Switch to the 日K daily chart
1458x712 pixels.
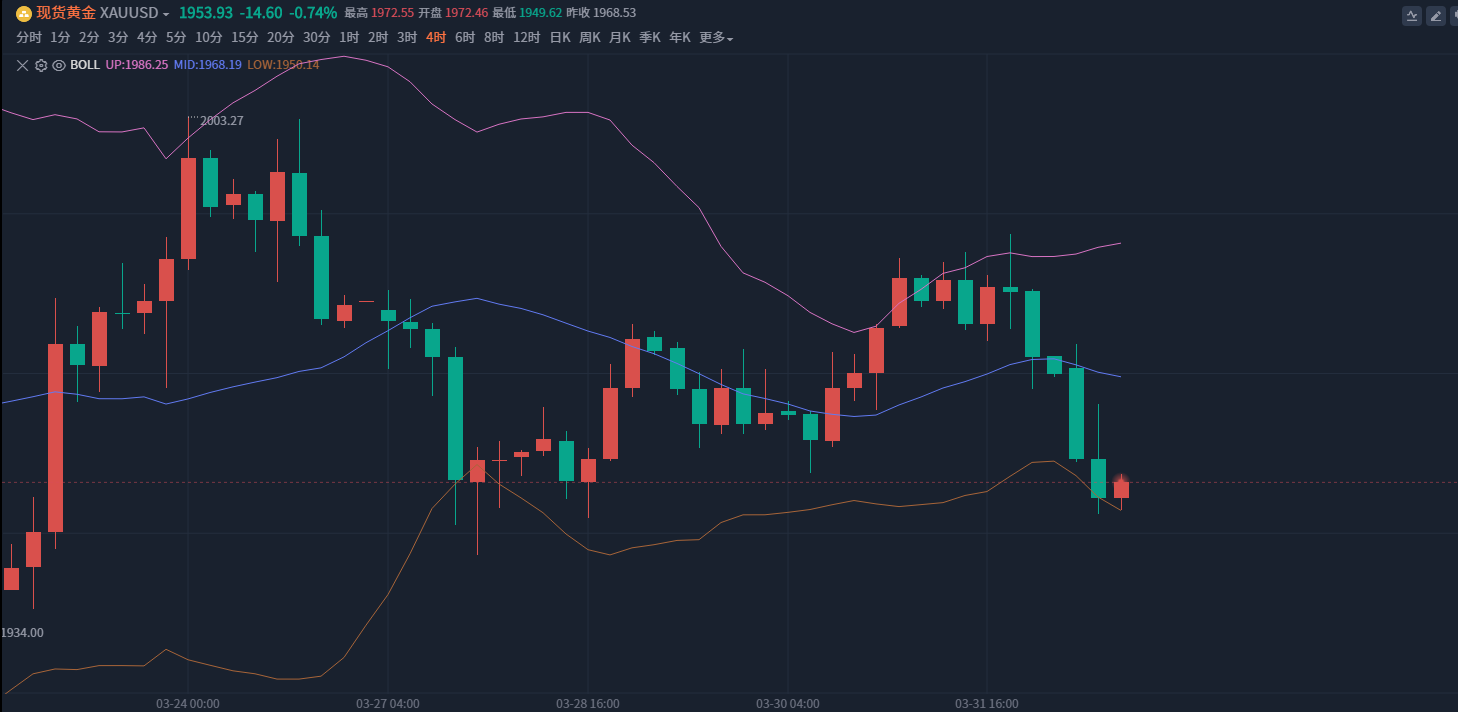pyautogui.click(x=560, y=38)
